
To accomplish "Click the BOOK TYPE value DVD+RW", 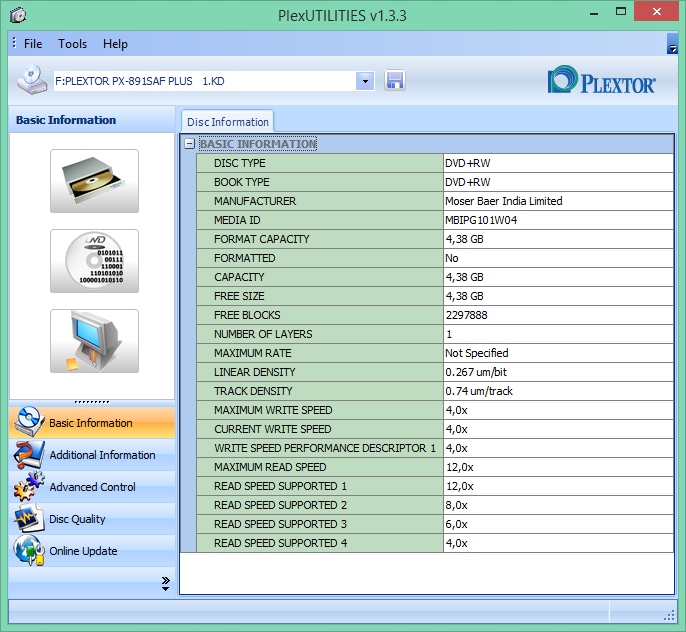I will click(x=468, y=182).
